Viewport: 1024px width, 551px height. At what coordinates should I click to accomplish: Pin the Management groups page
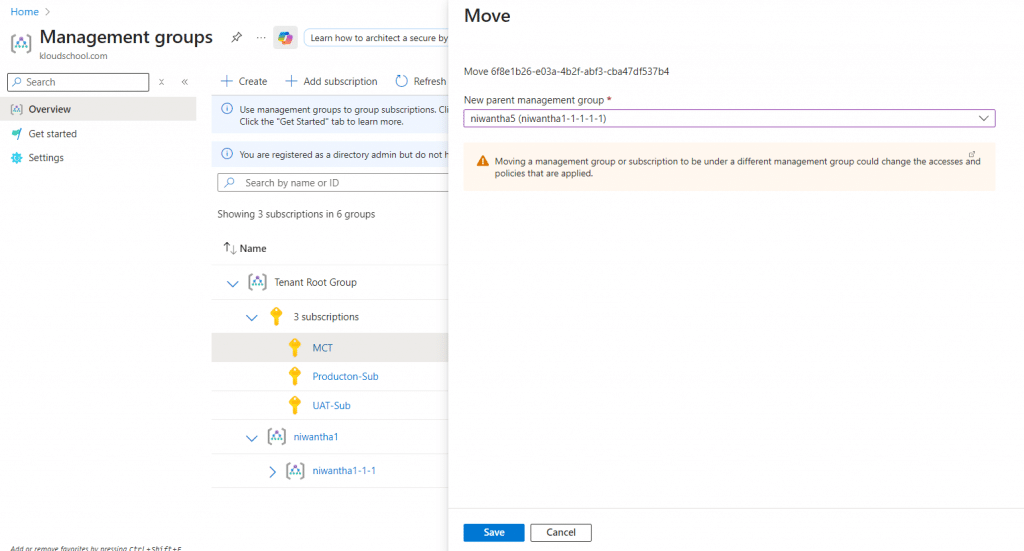pos(236,38)
